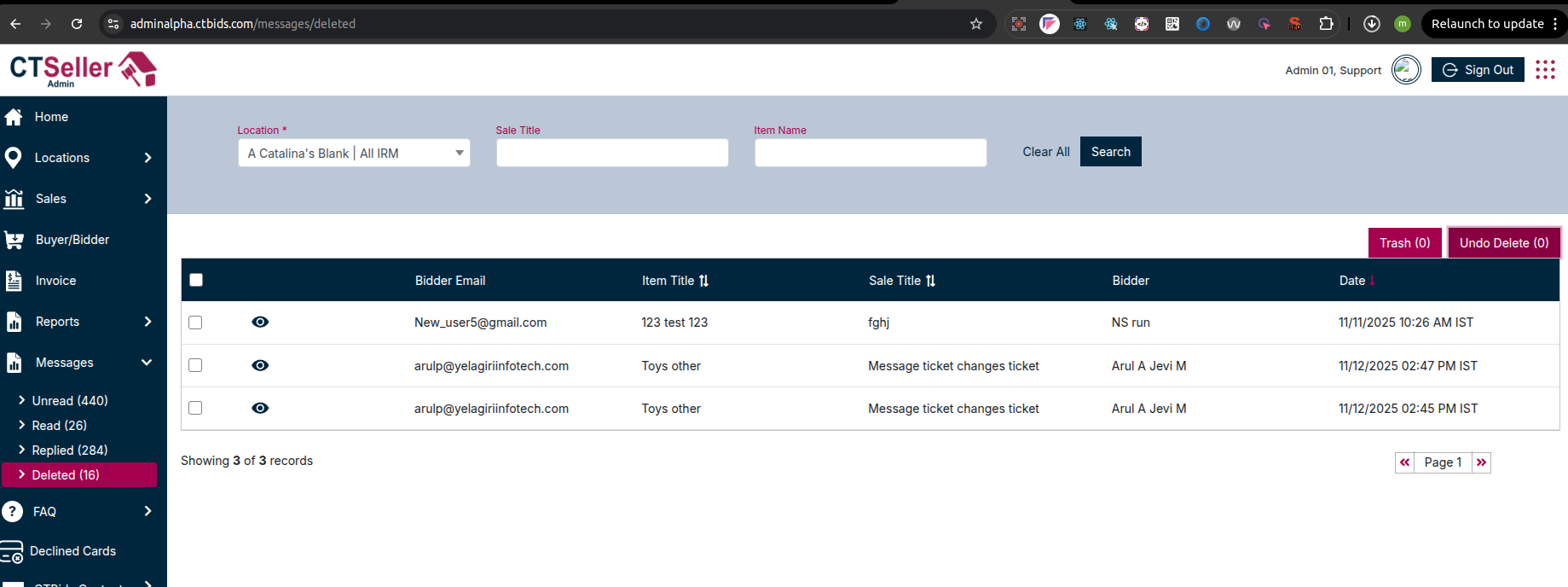Viewport: 1568px width, 587px height.
Task: Collapse the Messages sidebar menu
Action: pos(147,363)
